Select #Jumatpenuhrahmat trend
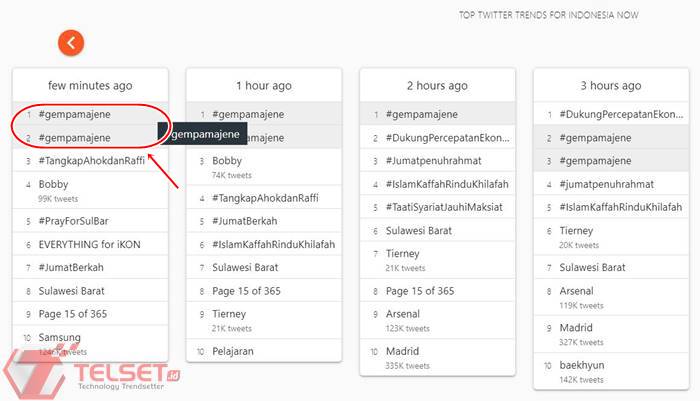 (435, 160)
